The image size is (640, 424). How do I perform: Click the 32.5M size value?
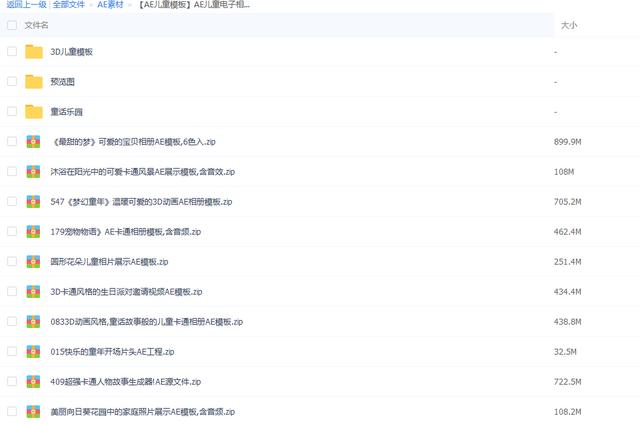tap(565, 351)
